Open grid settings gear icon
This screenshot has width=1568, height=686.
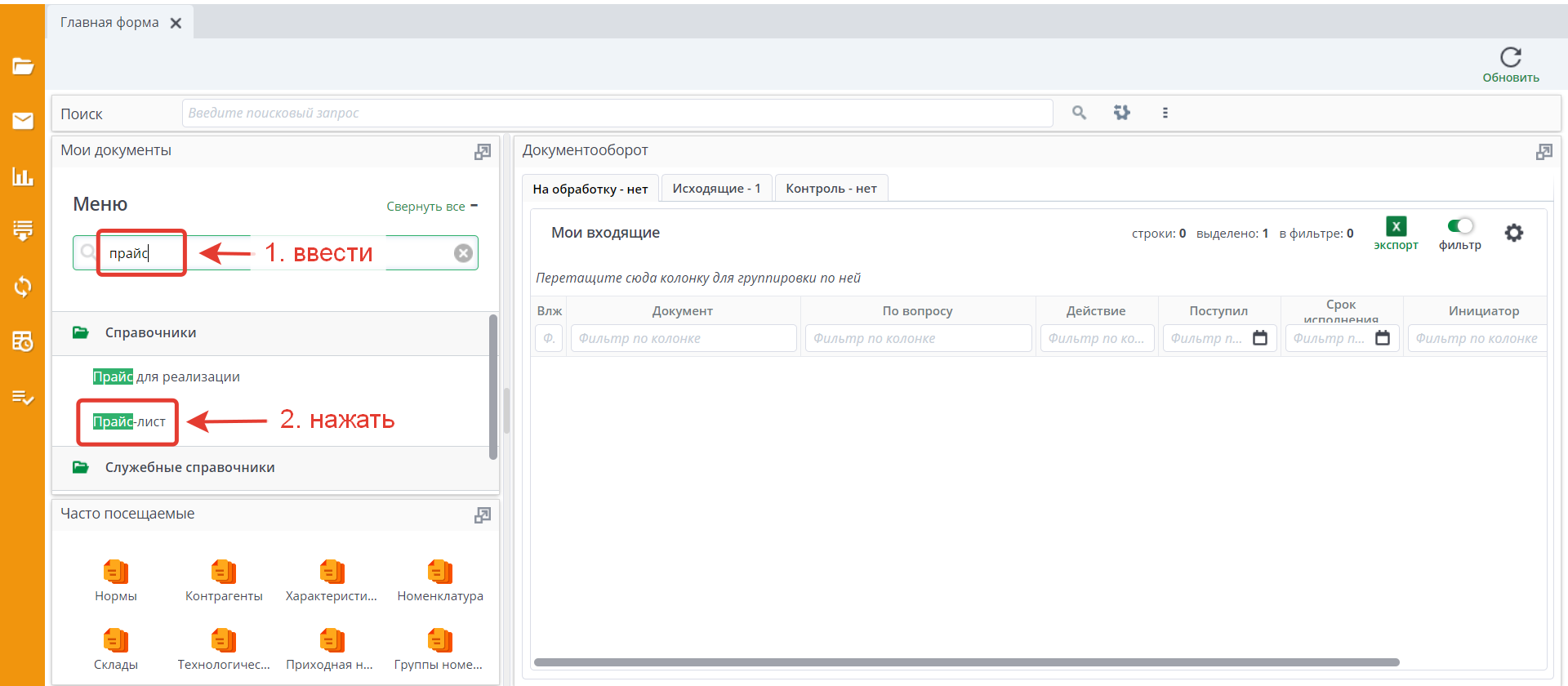(x=1513, y=233)
